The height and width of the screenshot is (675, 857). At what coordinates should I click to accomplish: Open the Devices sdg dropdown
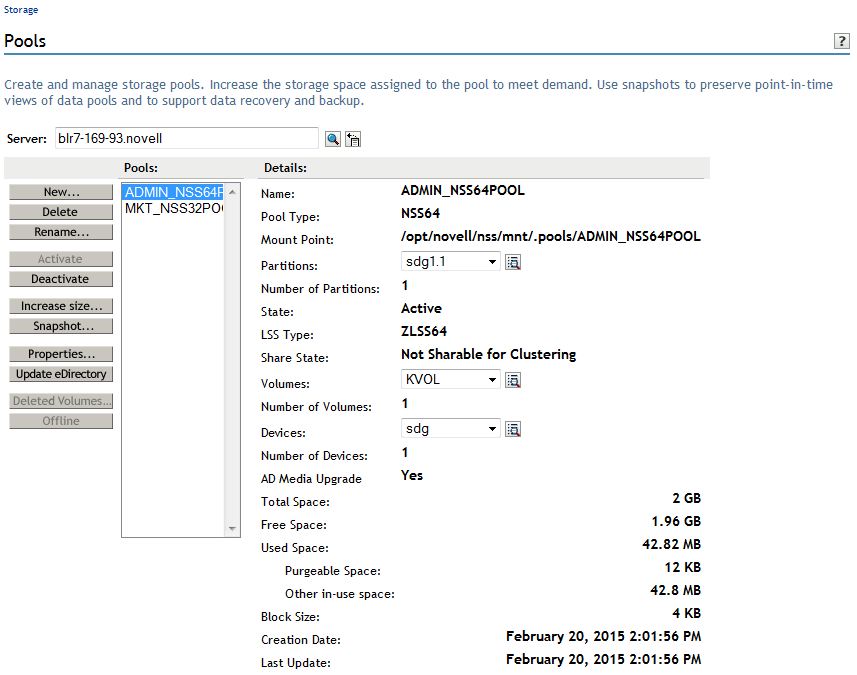[x=450, y=428]
